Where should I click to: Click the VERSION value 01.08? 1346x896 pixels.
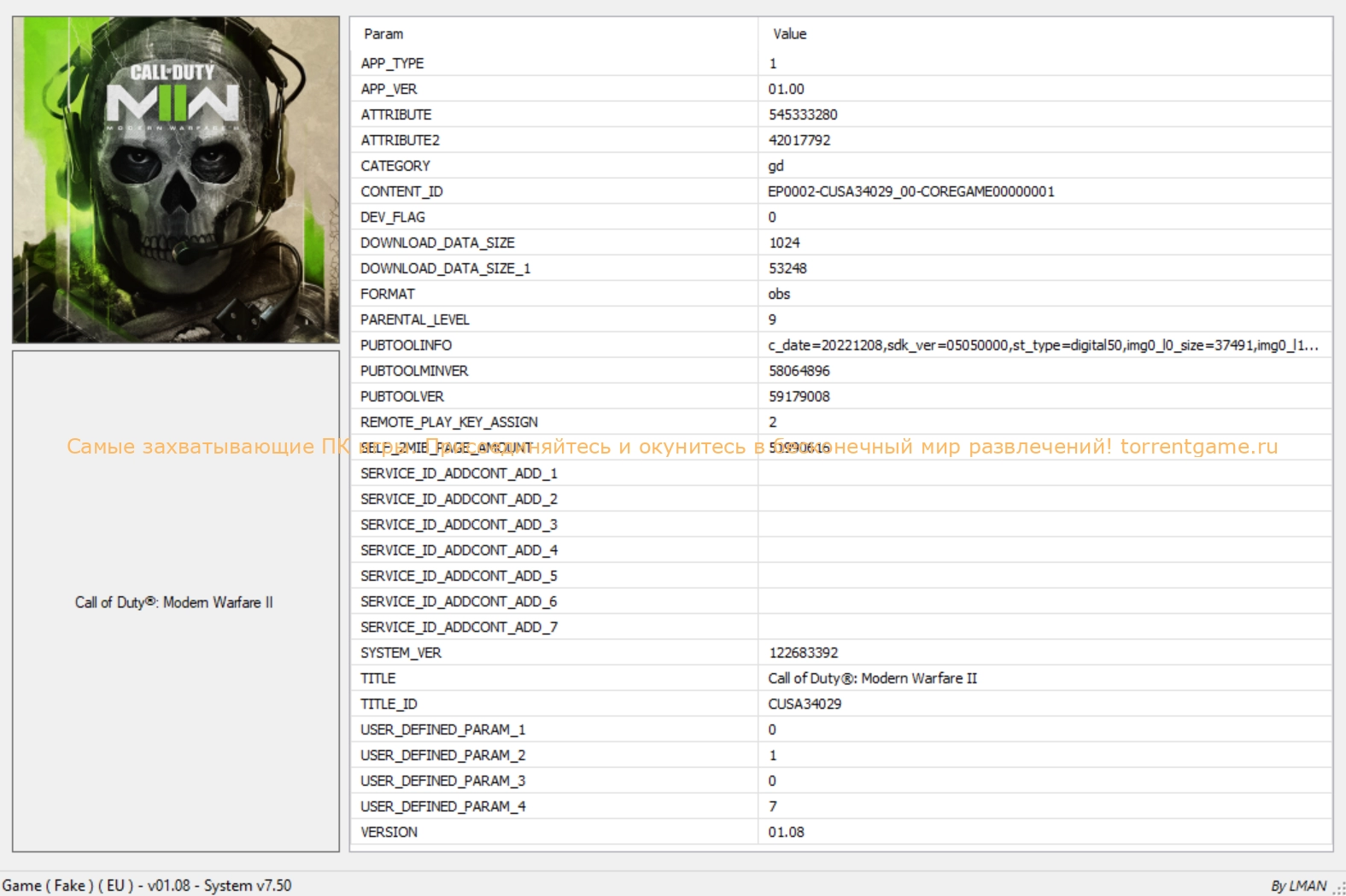tap(786, 832)
